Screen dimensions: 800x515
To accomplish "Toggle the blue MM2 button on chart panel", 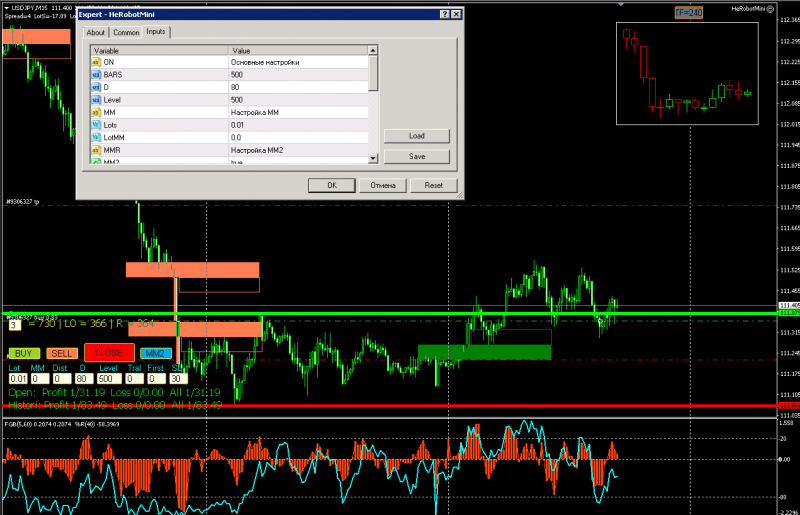I will (x=156, y=353).
